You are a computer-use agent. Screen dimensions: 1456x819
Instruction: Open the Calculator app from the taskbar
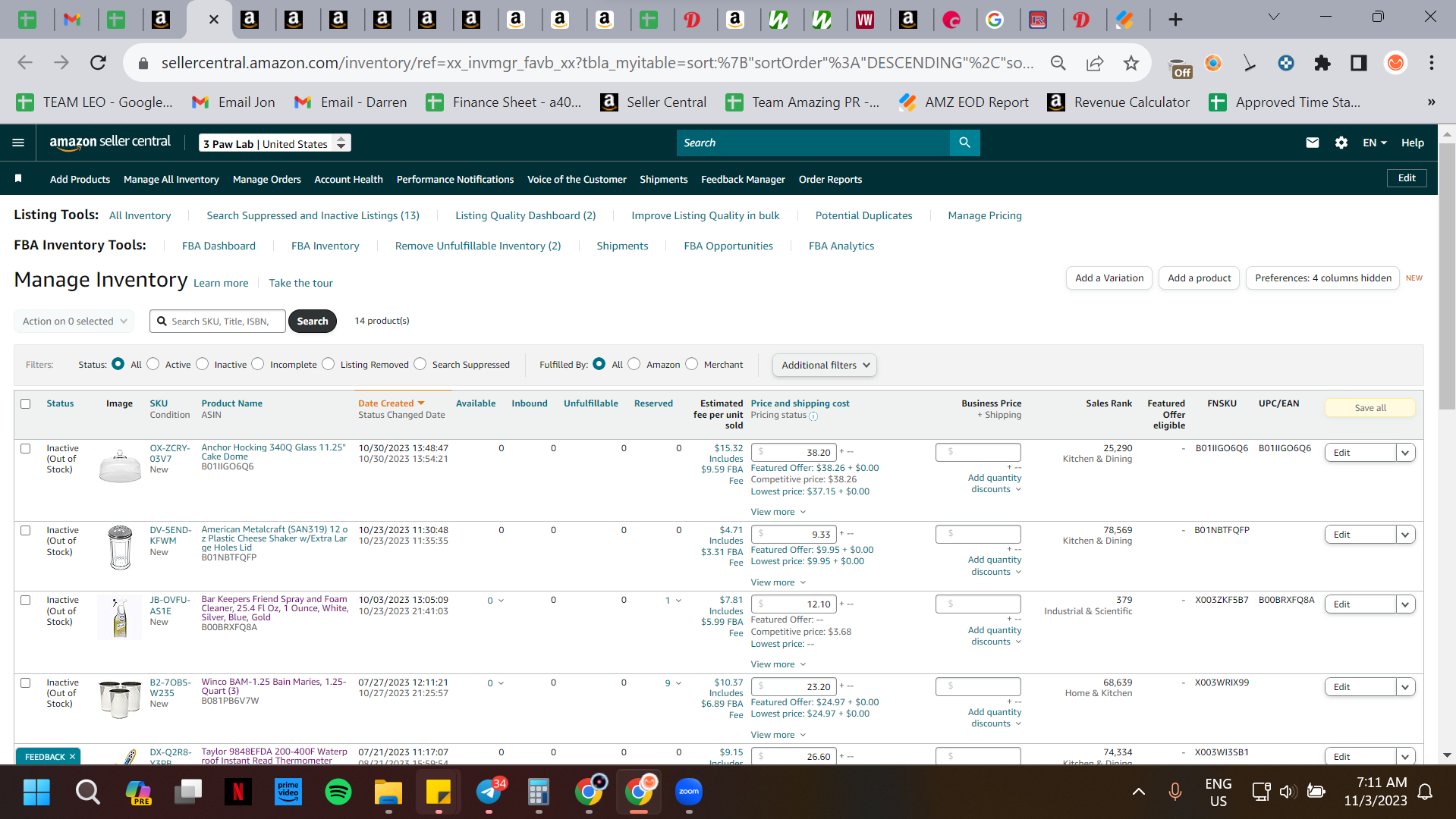pos(539,792)
